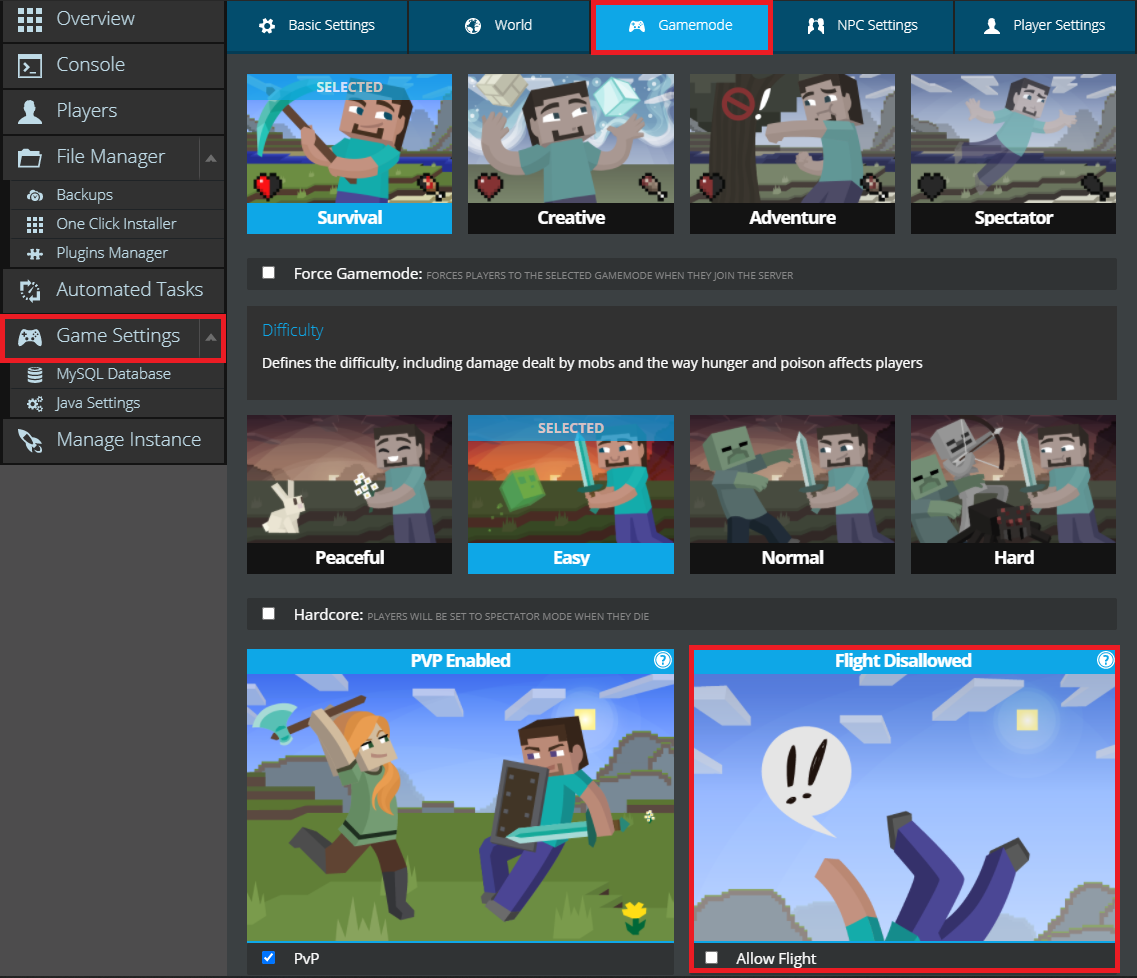1137x978 pixels.
Task: Click the Players person icon in sidebar
Action: click(x=31, y=112)
